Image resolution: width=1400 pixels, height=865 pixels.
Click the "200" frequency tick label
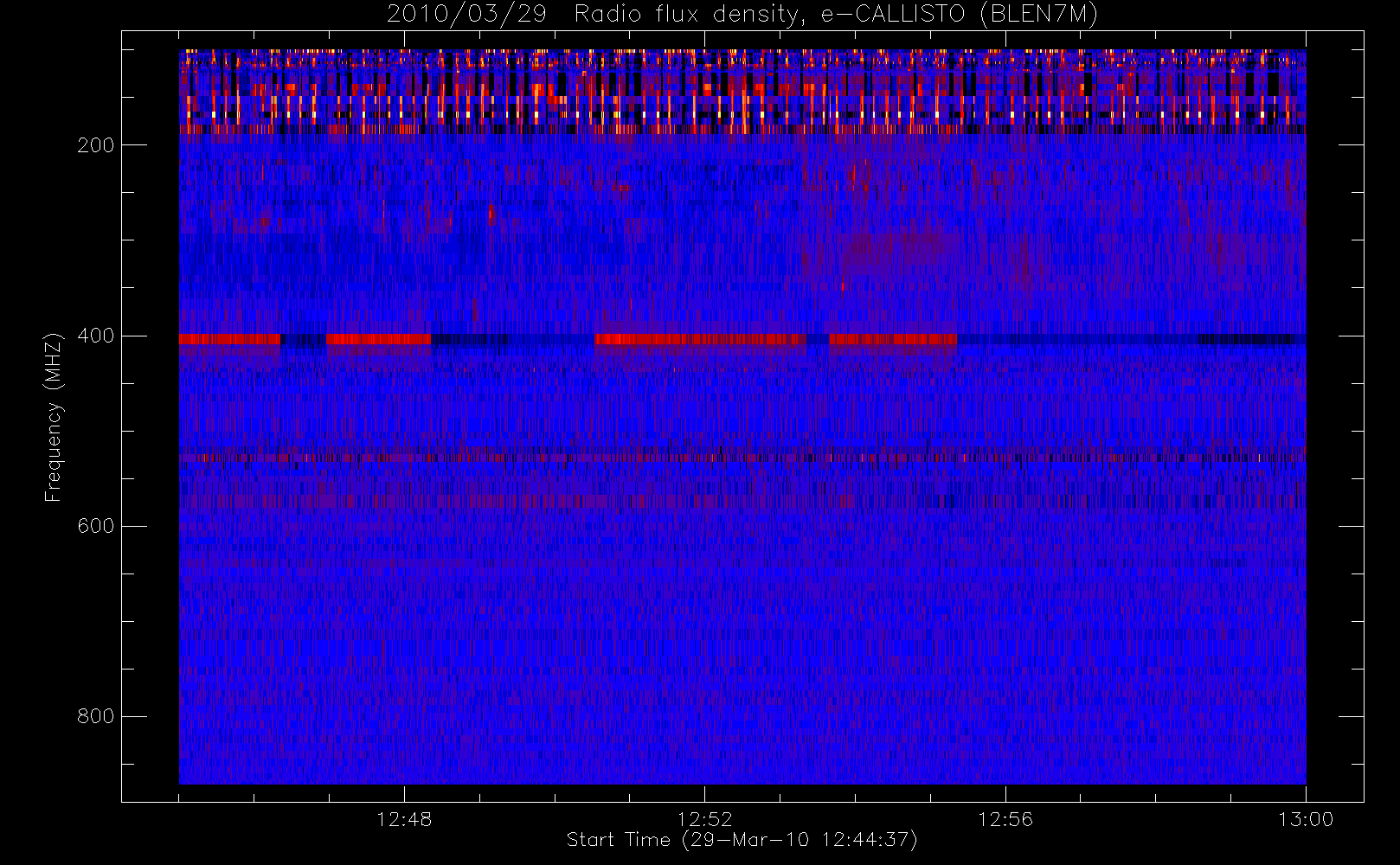tap(95, 145)
